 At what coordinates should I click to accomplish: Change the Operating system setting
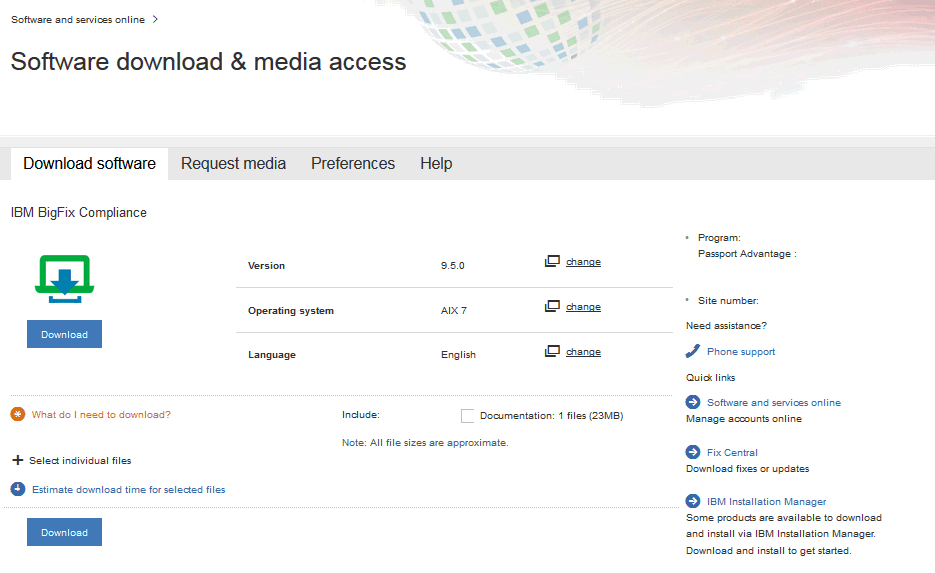click(x=583, y=306)
